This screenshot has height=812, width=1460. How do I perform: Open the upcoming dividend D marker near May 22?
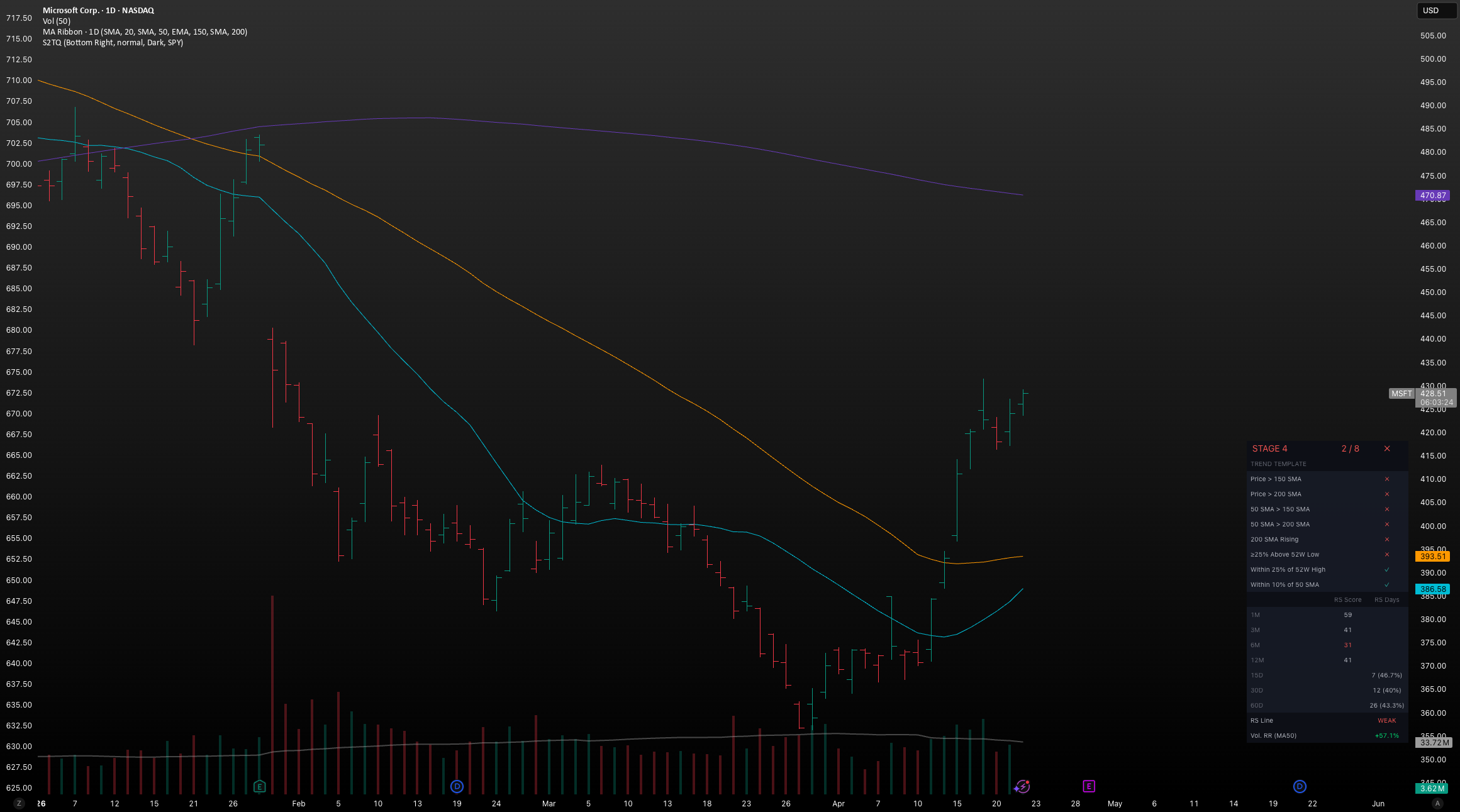tap(1300, 786)
